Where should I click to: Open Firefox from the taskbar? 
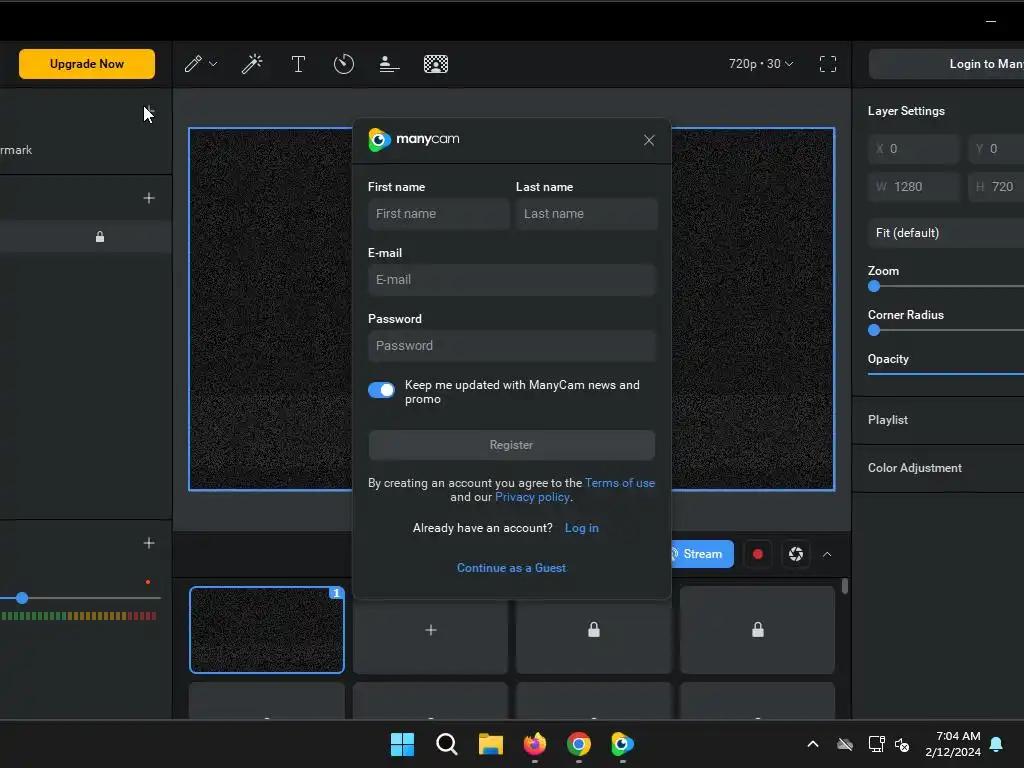click(x=535, y=744)
